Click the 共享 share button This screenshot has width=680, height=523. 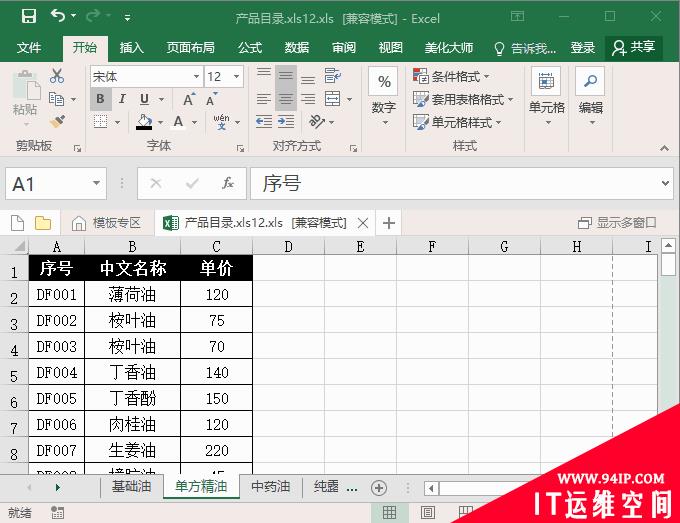click(x=634, y=47)
